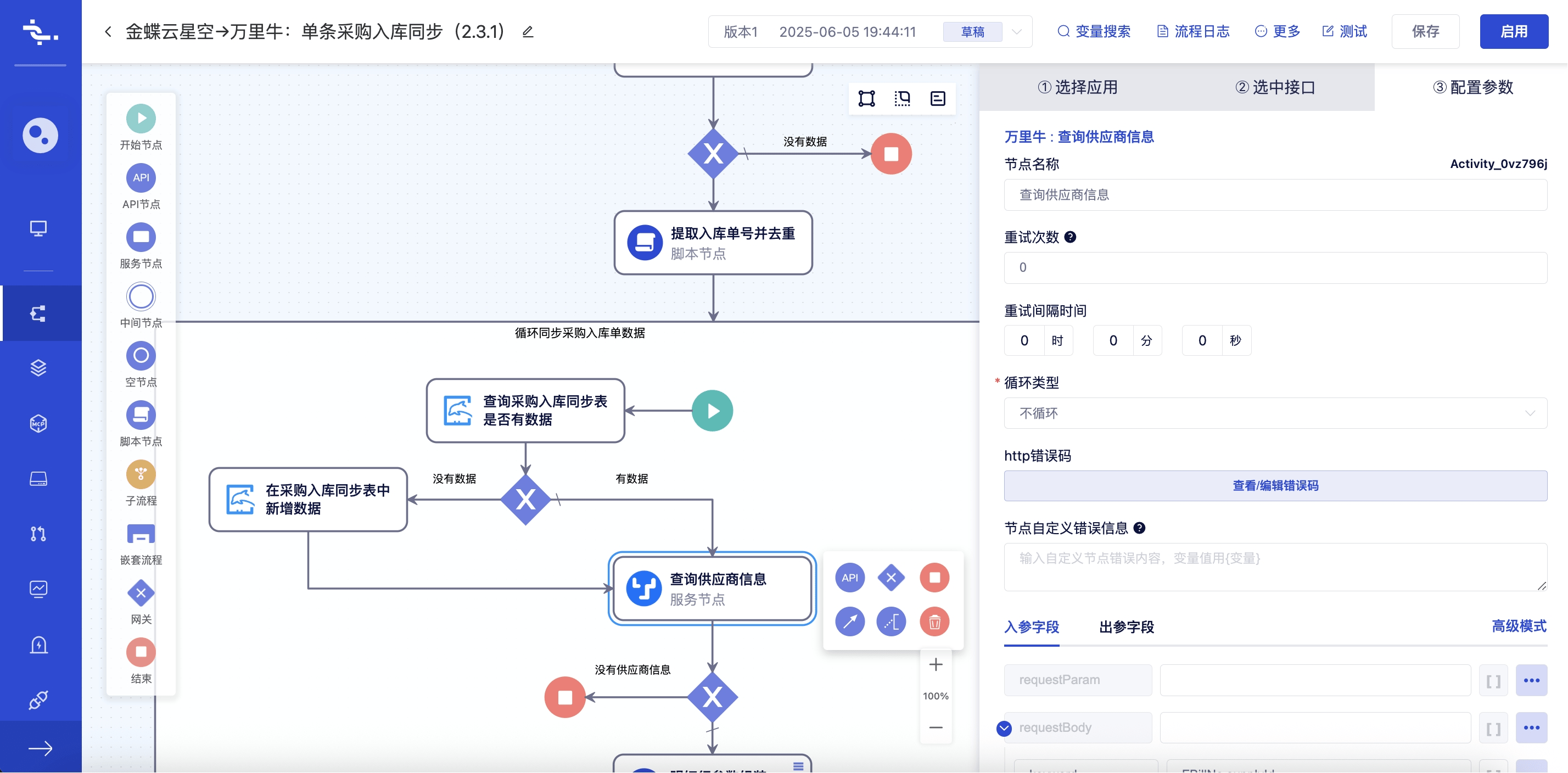Viewport: 1568px width, 773px height.
Task: Pick the Script node palette icon
Action: (x=141, y=414)
